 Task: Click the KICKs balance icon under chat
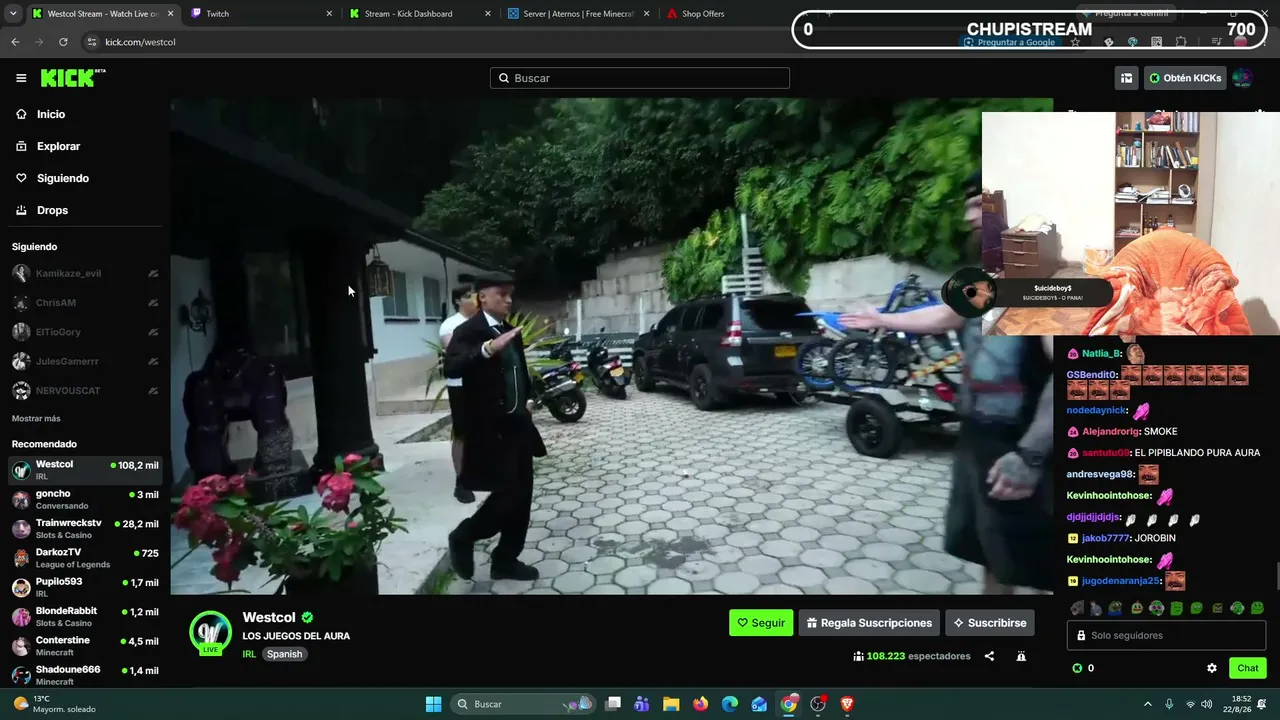[1077, 668]
